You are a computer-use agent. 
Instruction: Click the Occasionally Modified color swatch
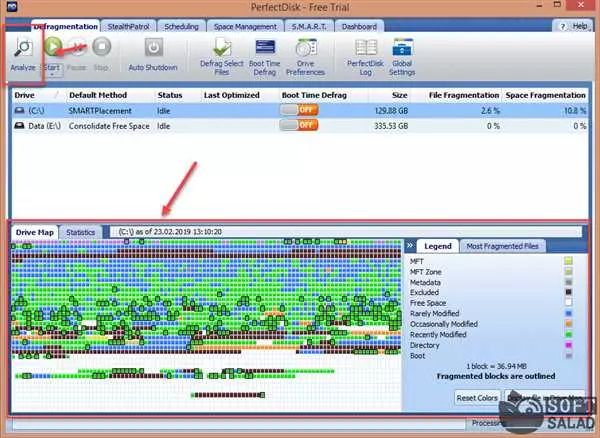coord(568,324)
